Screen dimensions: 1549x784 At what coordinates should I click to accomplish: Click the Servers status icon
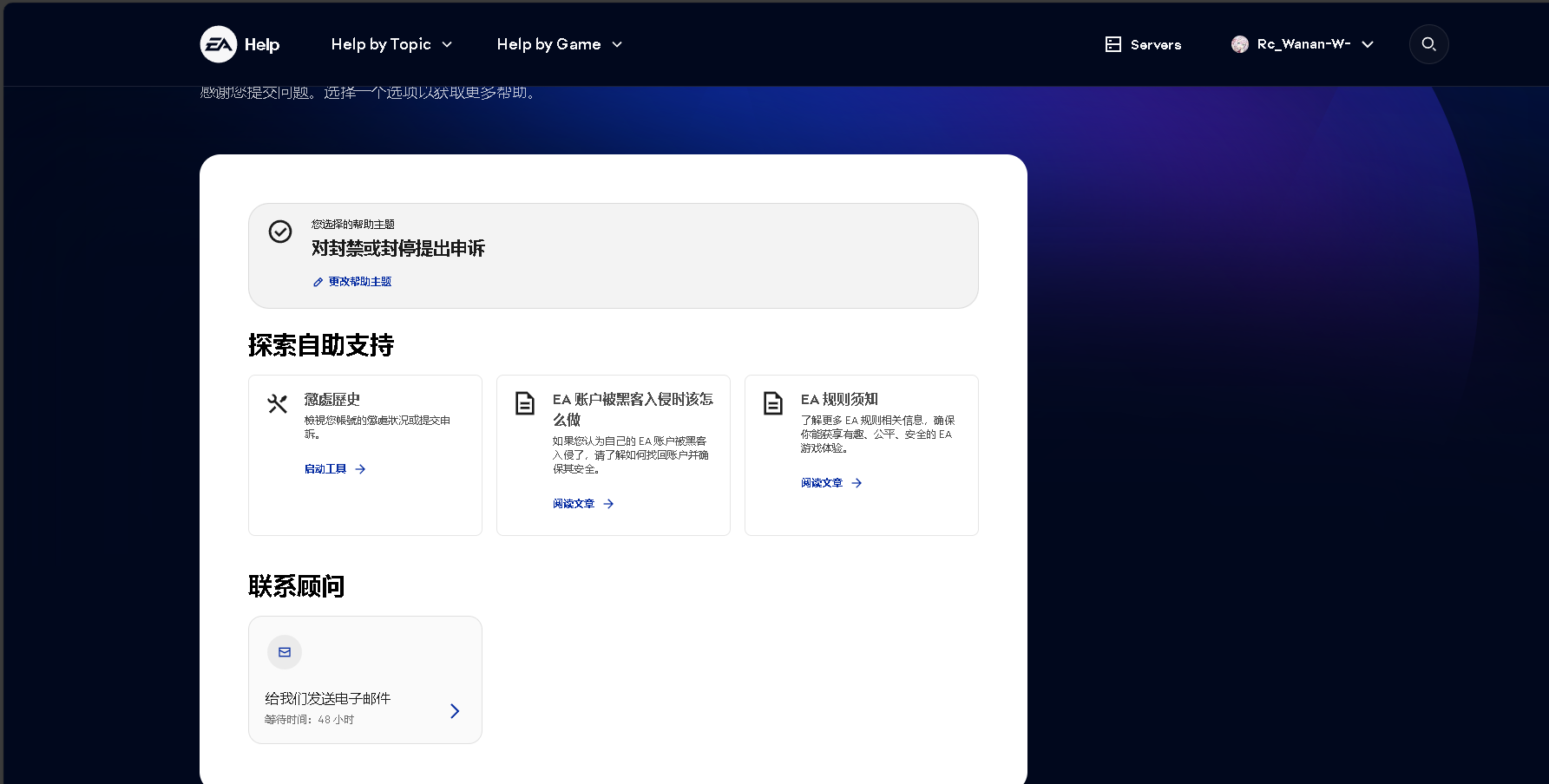pos(1113,44)
